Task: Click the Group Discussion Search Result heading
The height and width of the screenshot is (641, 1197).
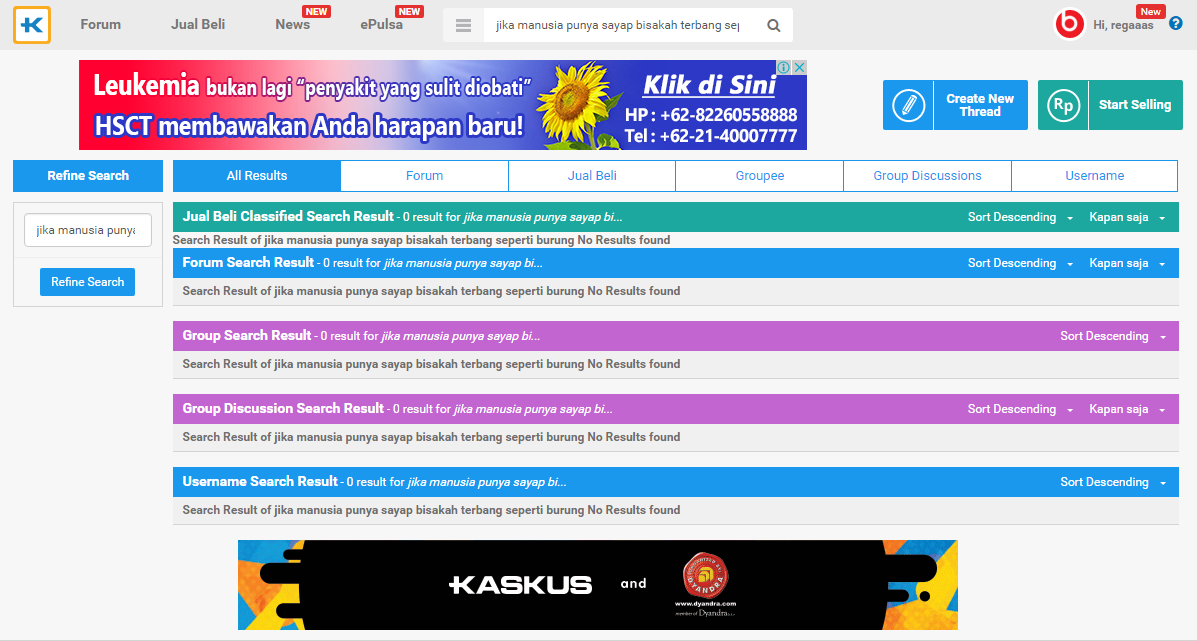Action: [283, 409]
